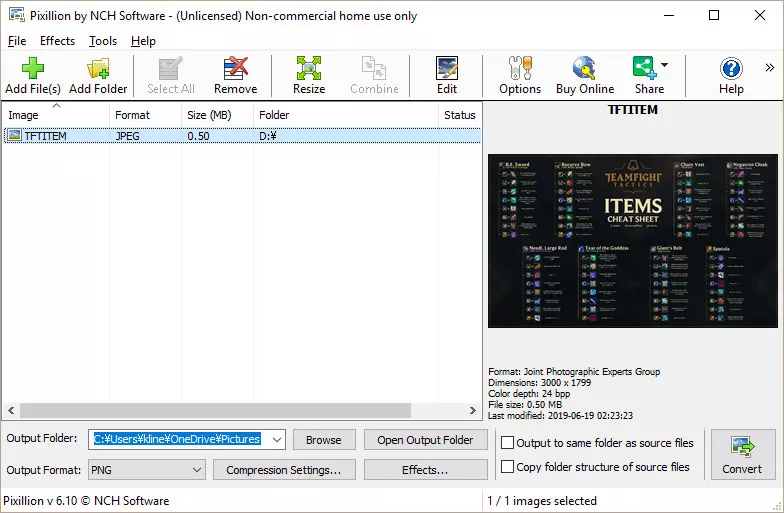784x513 pixels.
Task: Click the Browse button
Action: click(324, 440)
